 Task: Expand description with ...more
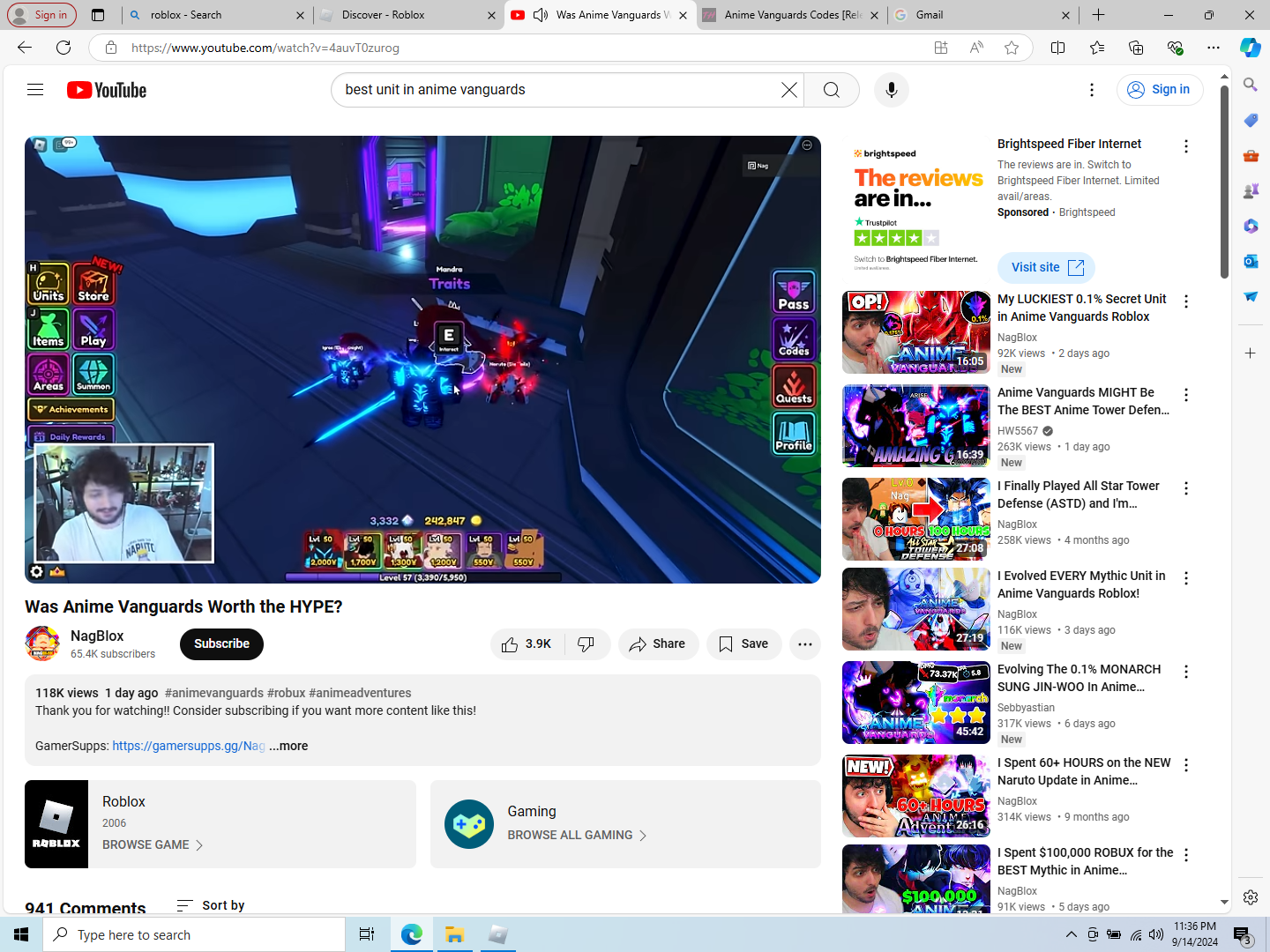[x=288, y=746]
